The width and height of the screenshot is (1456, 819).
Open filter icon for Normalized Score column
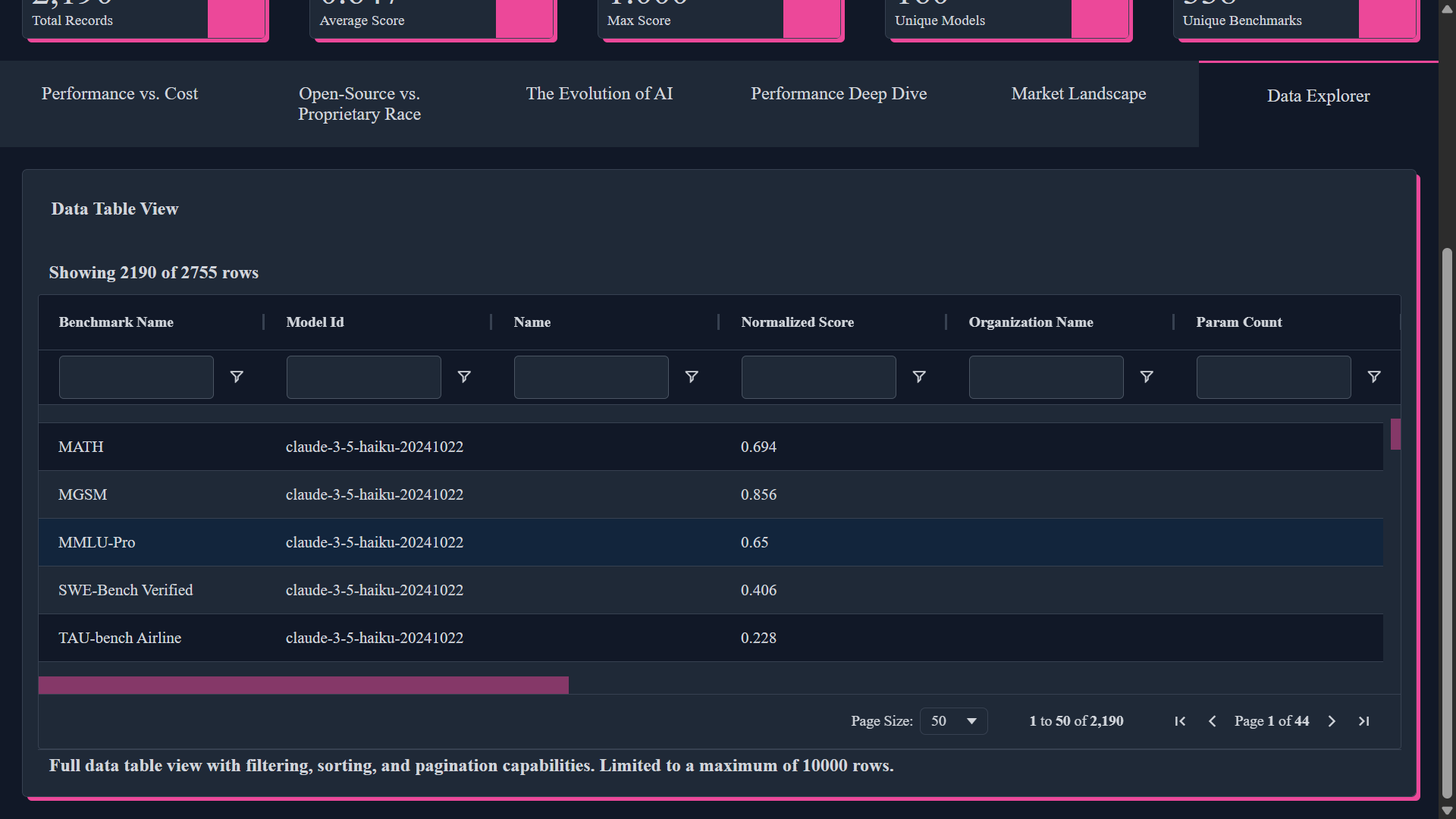pos(919,377)
